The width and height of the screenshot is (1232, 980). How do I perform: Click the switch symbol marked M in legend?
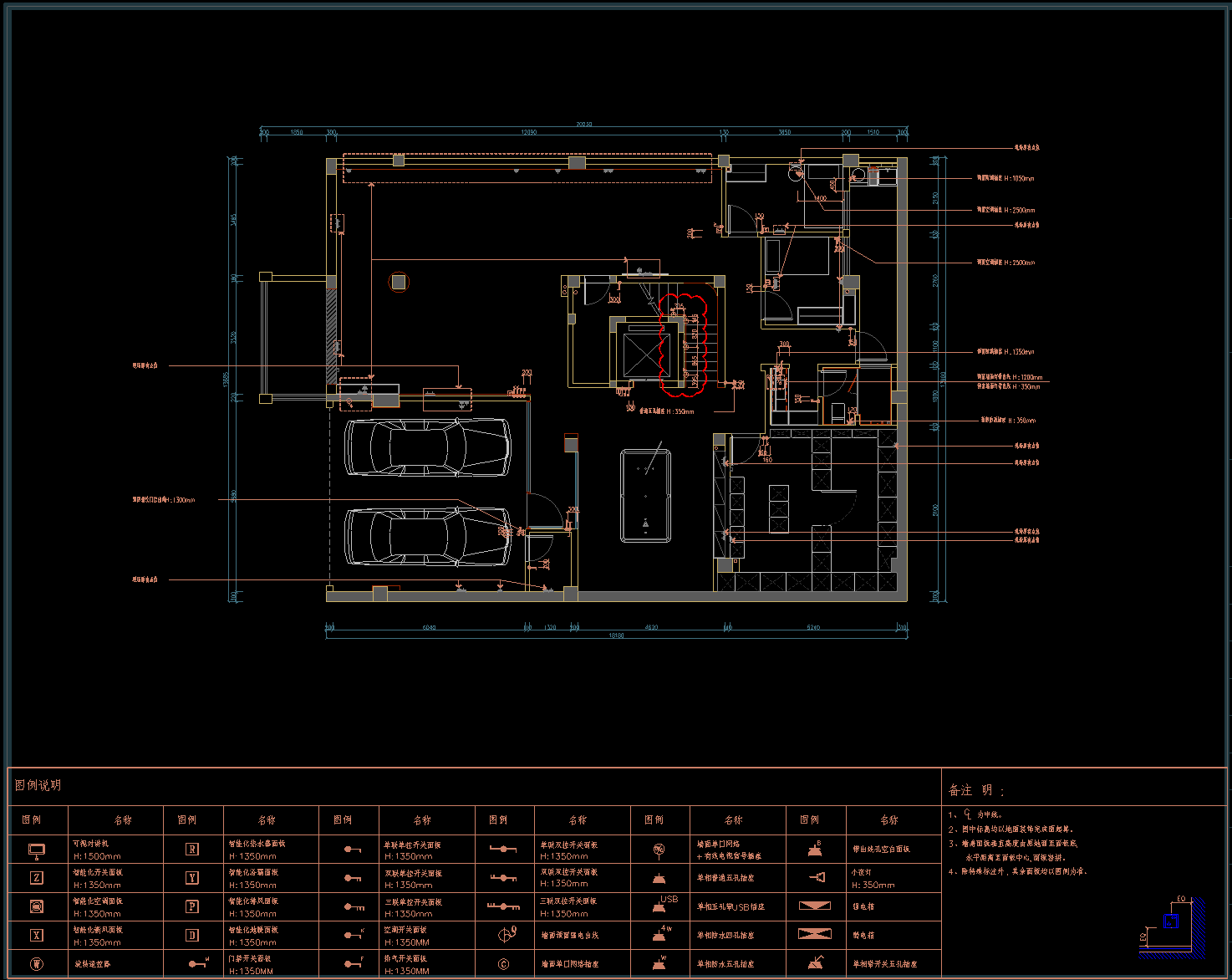pyautogui.click(x=198, y=963)
